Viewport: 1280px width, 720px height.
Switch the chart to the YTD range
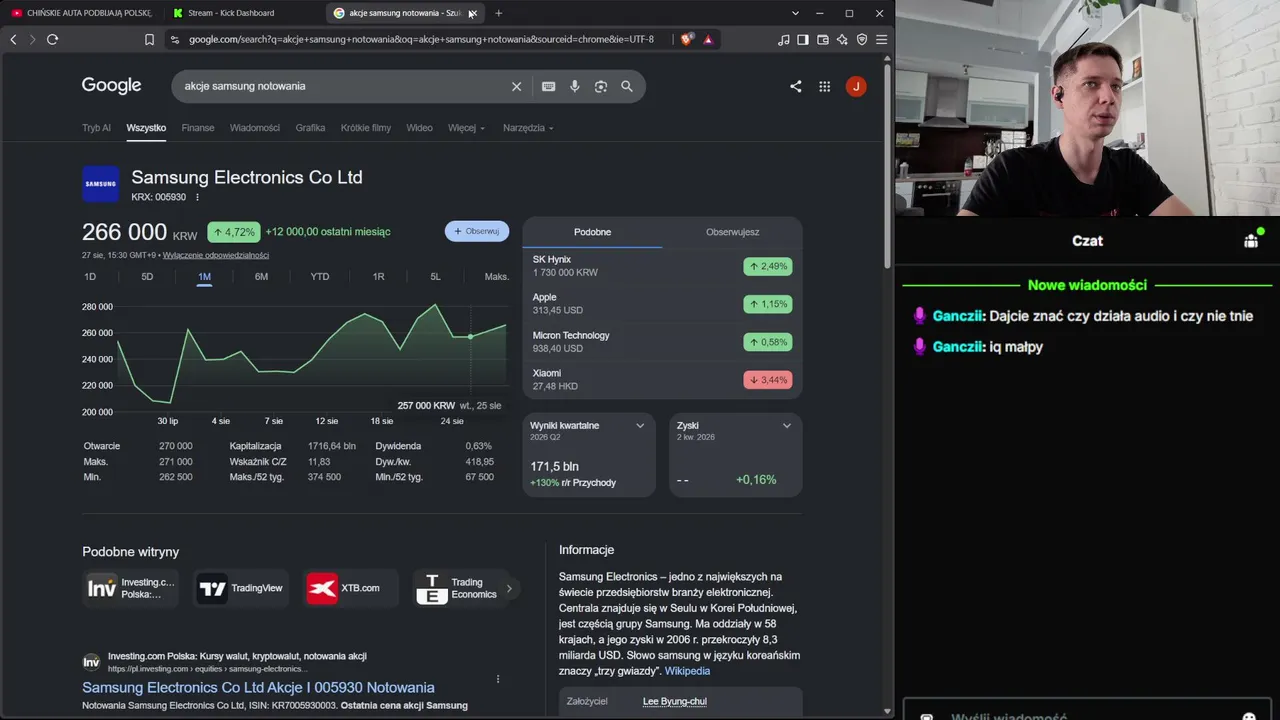tap(320, 277)
